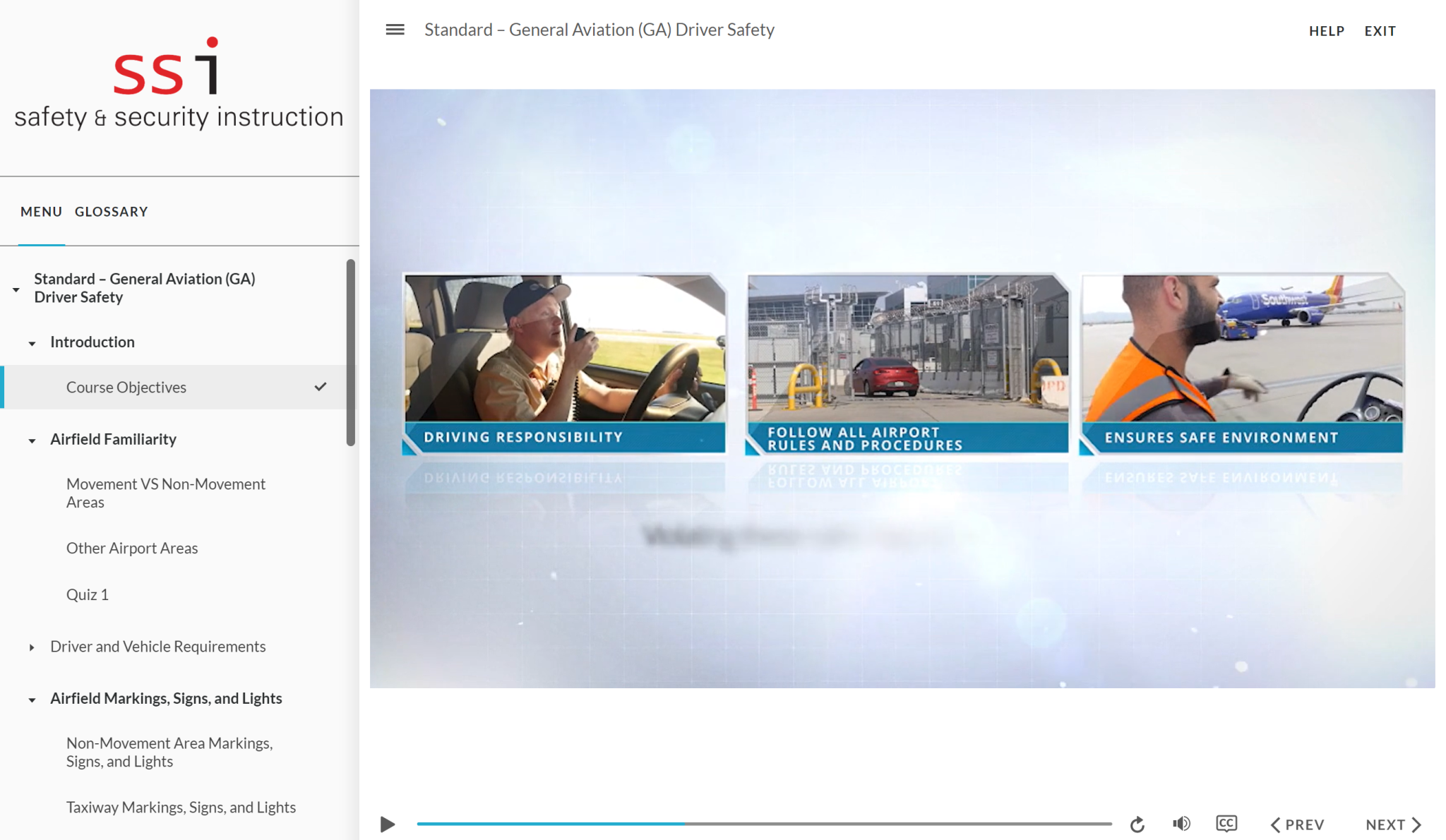Open the Quiz 1 lesson
Viewport: 1446px width, 840px height.
point(87,594)
